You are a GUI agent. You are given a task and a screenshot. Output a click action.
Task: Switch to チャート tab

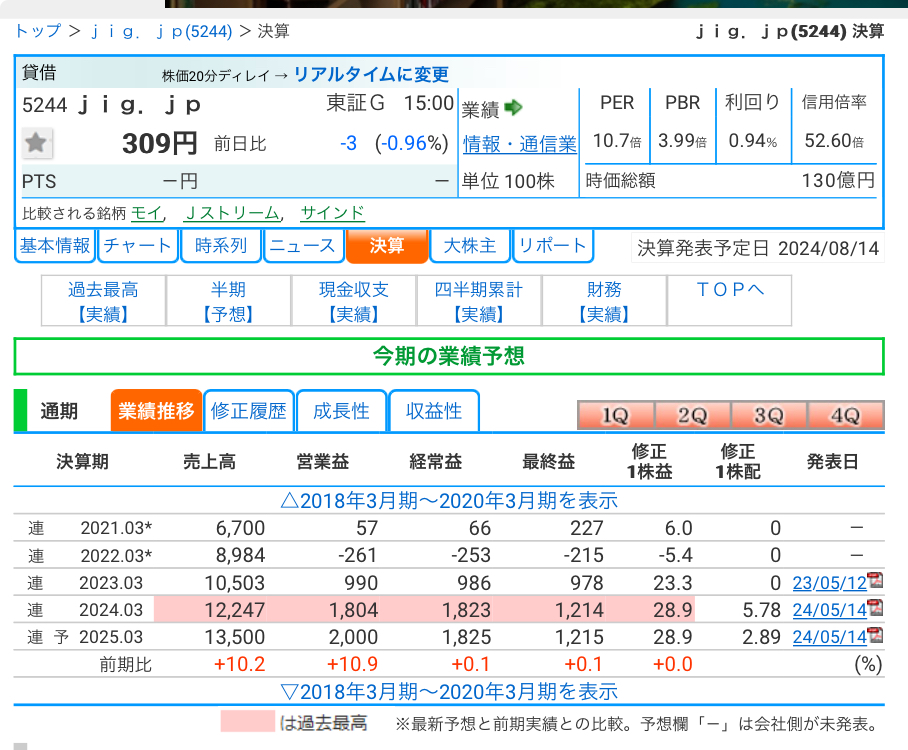tap(138, 246)
